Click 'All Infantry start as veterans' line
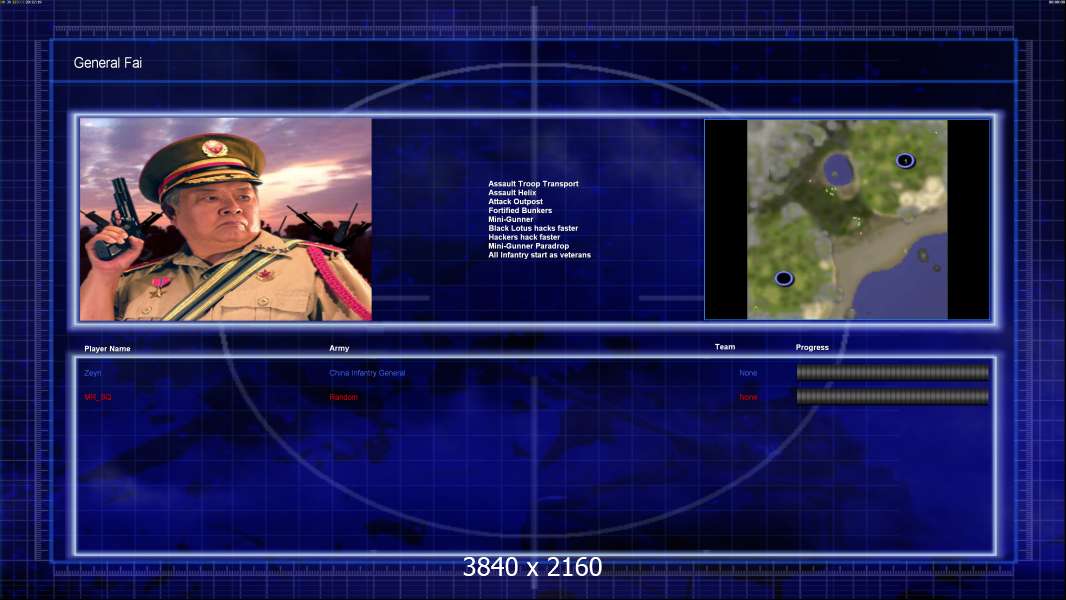This screenshot has width=1066, height=600. pos(539,255)
